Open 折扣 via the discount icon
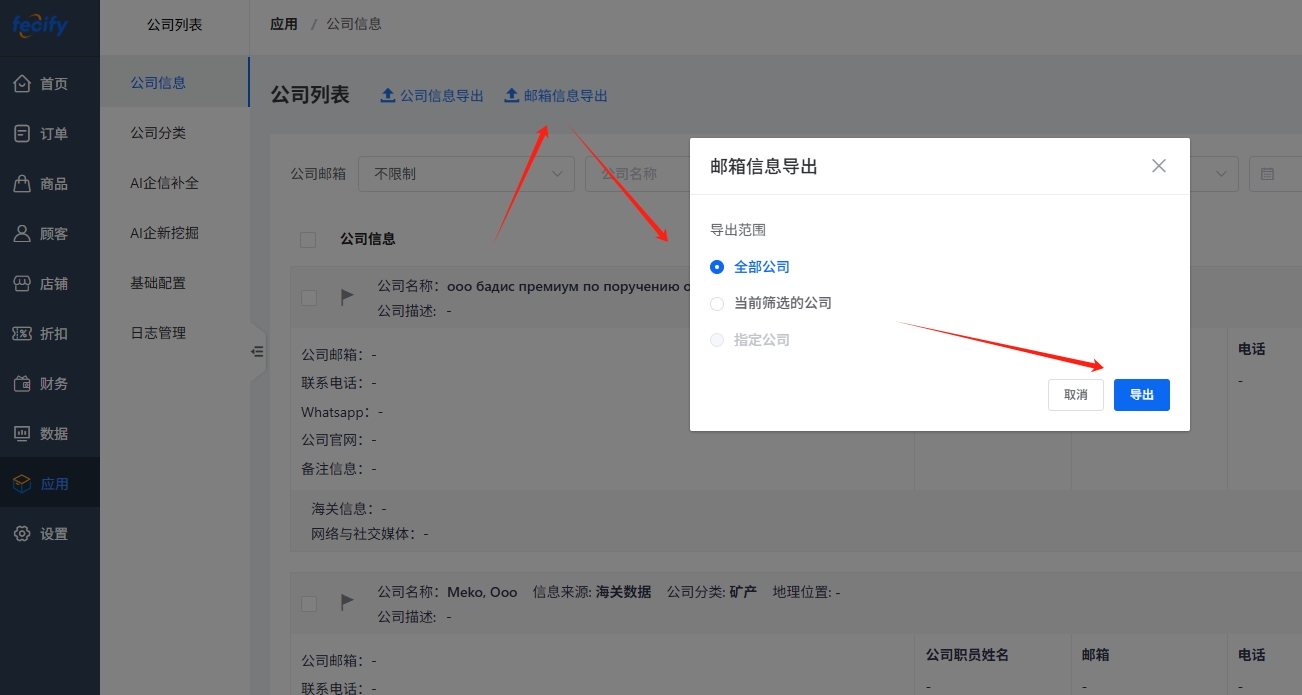Image resolution: width=1302 pixels, height=695 pixels. (x=22, y=334)
